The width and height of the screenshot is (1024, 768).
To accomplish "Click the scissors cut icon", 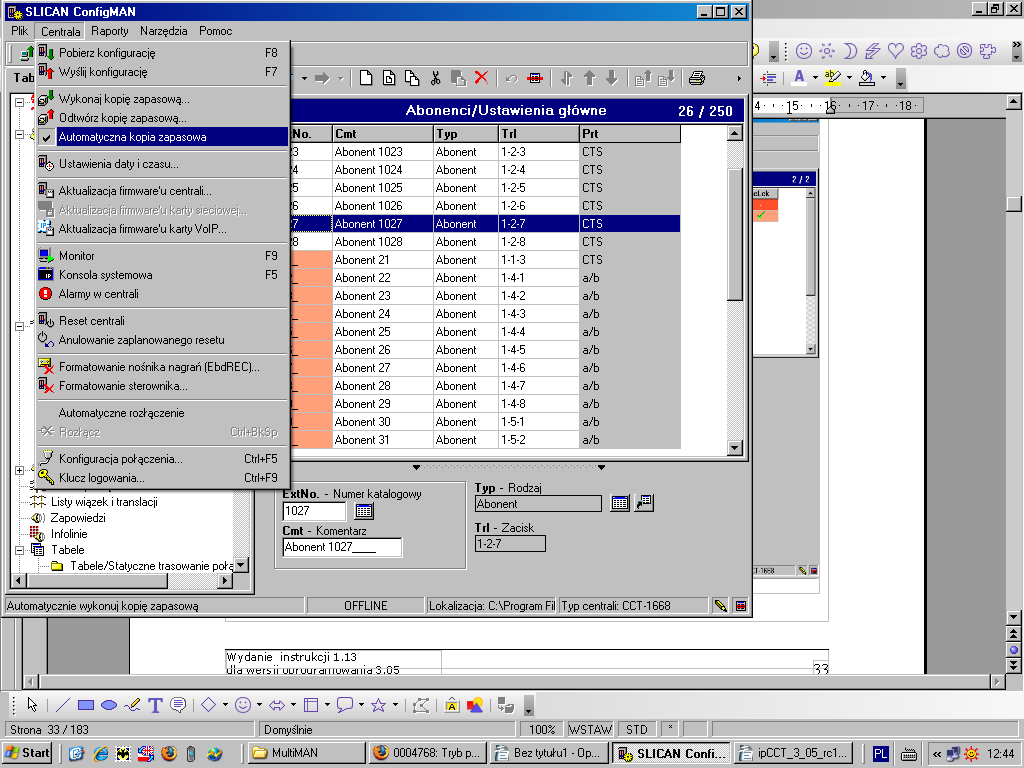I will (435, 78).
